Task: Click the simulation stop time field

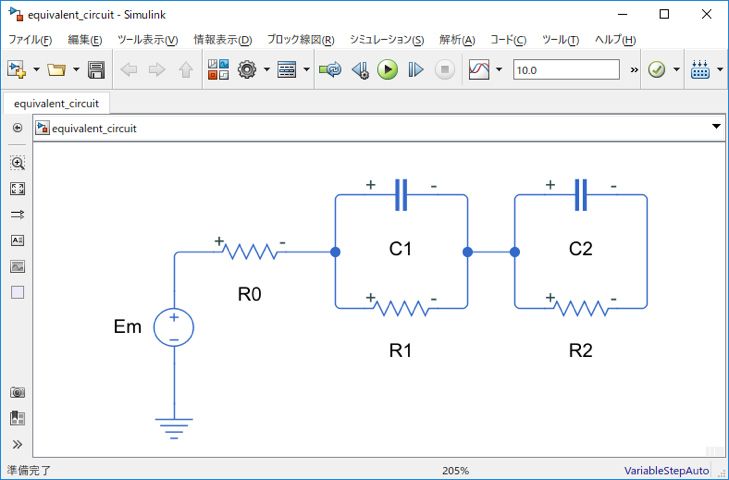Action: [x=565, y=70]
